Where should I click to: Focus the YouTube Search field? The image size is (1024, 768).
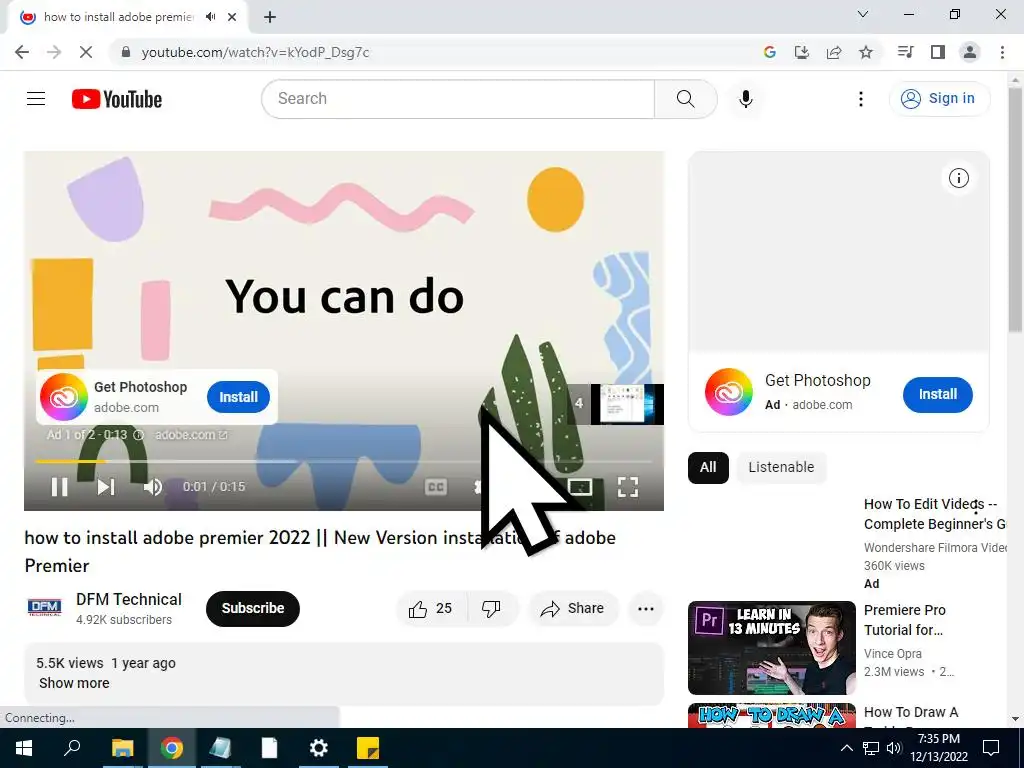pos(458,99)
